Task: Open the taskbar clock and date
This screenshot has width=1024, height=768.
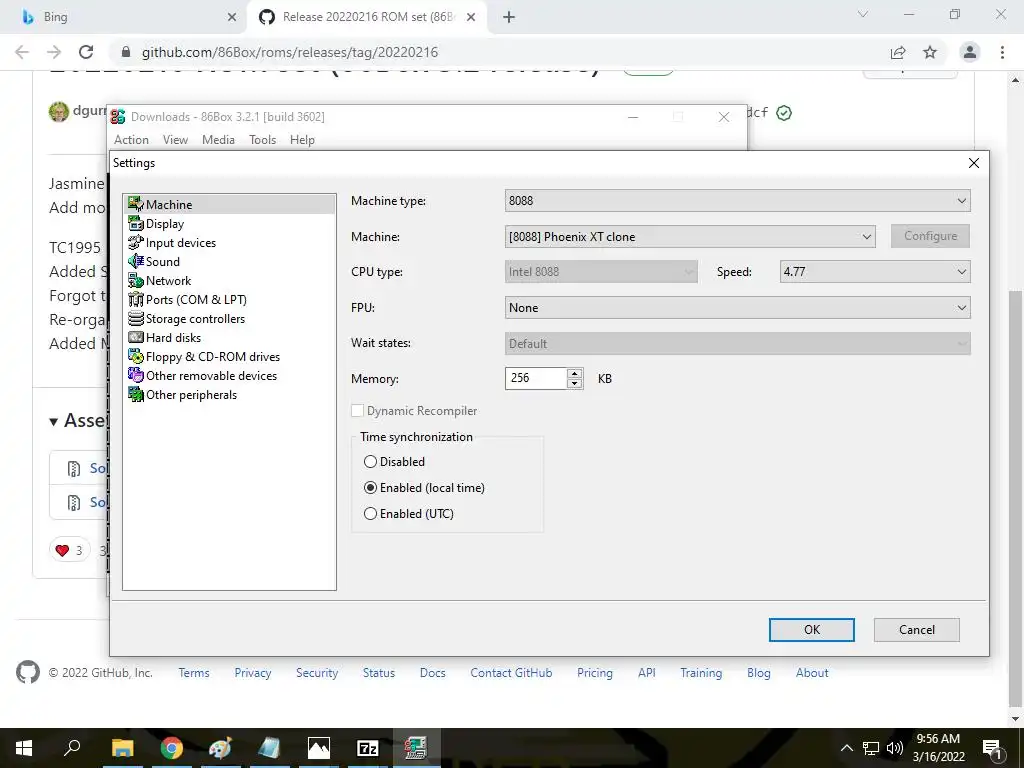Action: pos(938,748)
